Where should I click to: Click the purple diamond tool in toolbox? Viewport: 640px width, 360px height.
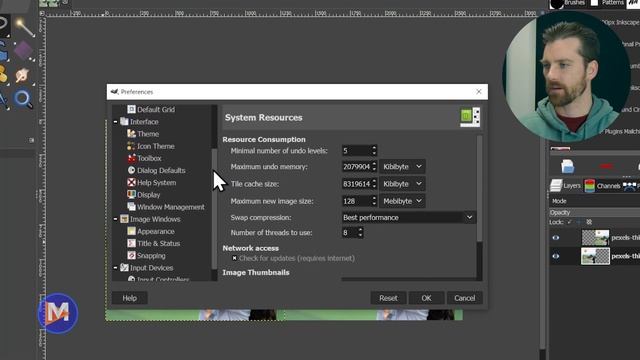23,51
